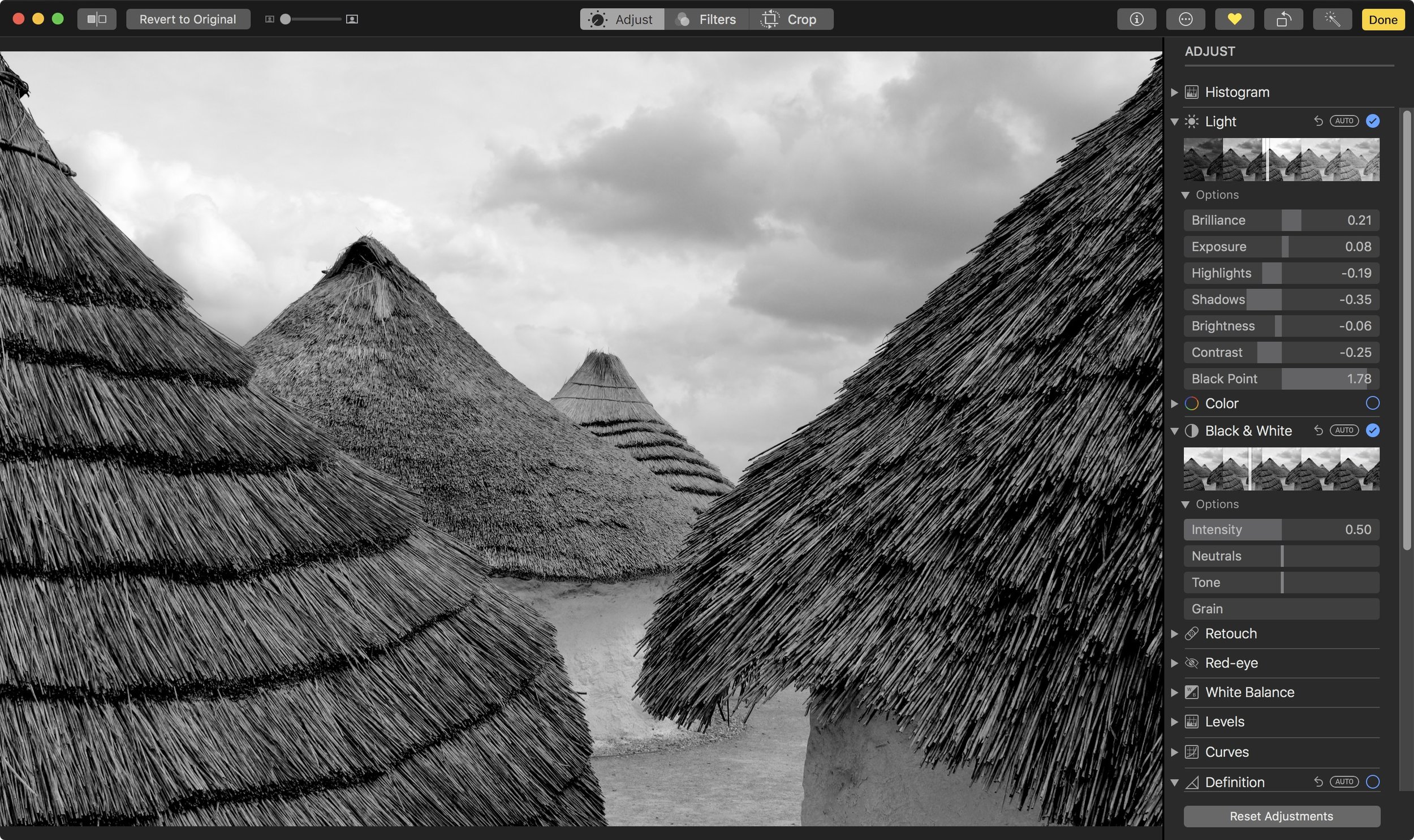Image resolution: width=1414 pixels, height=840 pixels.
Task: Expand the White Balance section
Action: [x=1174, y=692]
